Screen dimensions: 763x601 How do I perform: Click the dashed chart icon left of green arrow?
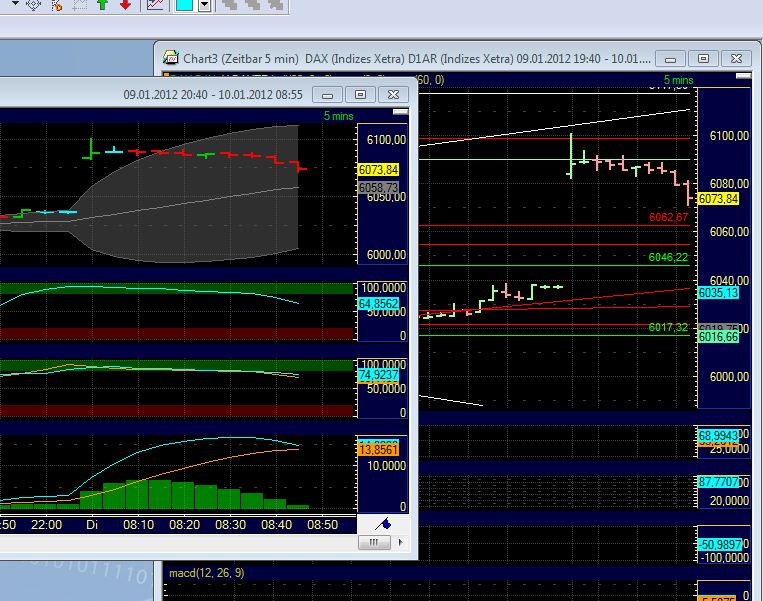[81, 5]
